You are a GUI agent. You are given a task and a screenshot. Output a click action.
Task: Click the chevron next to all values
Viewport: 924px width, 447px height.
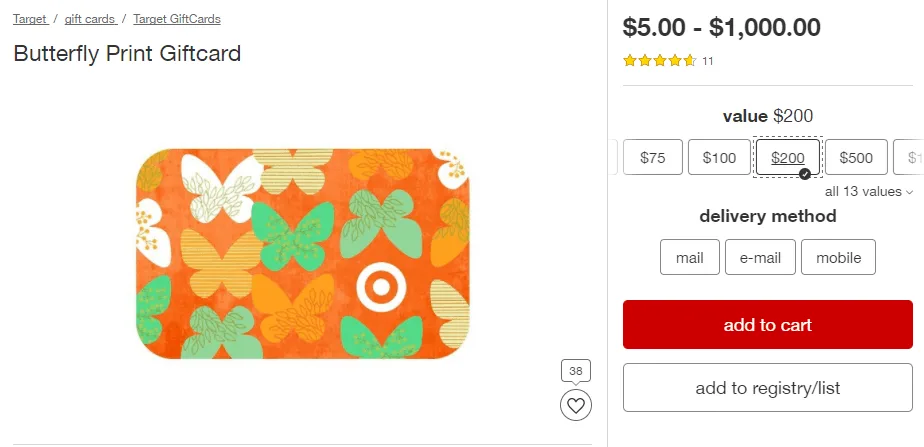tap(909, 192)
